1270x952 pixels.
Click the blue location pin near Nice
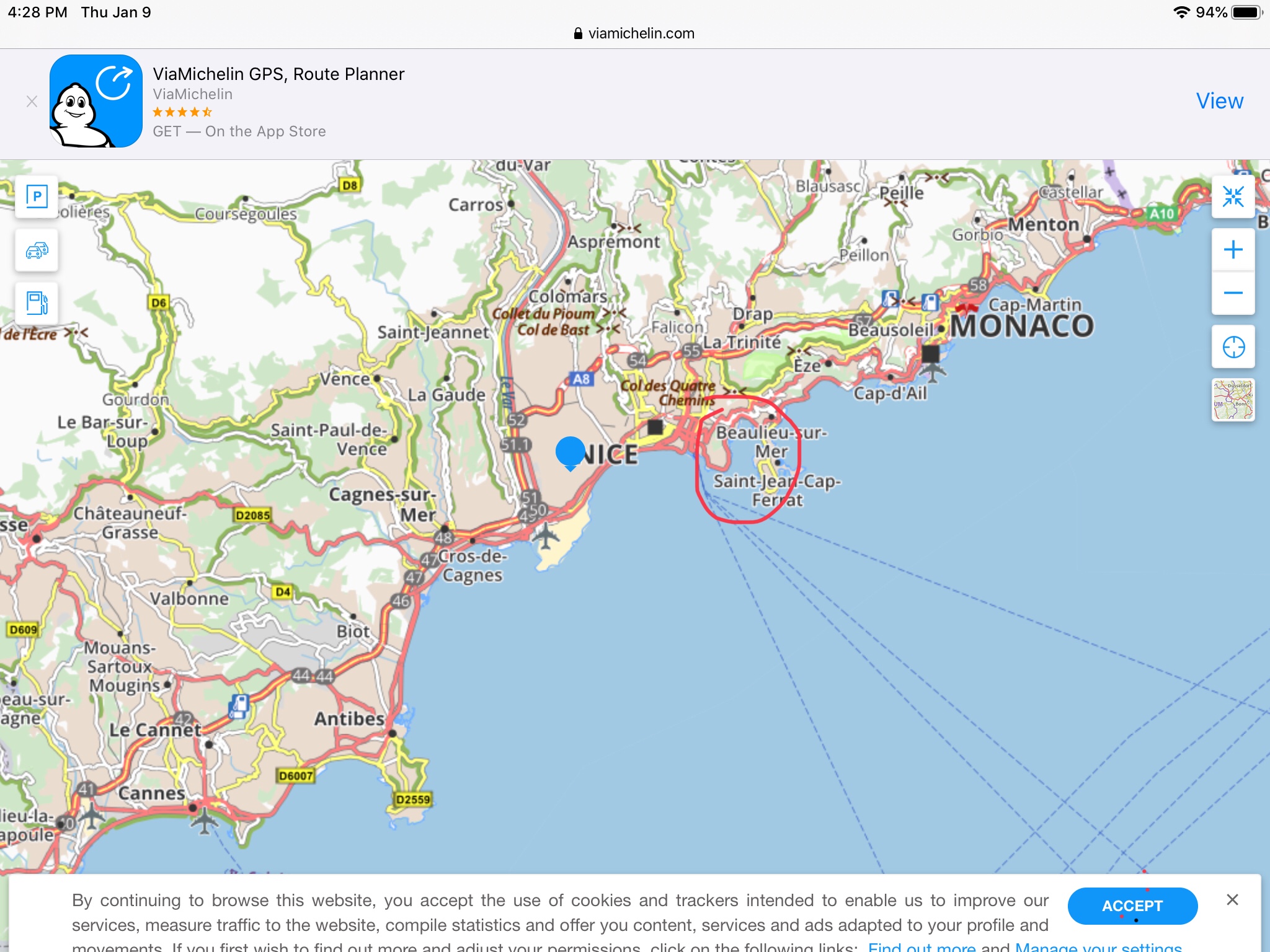[570, 452]
